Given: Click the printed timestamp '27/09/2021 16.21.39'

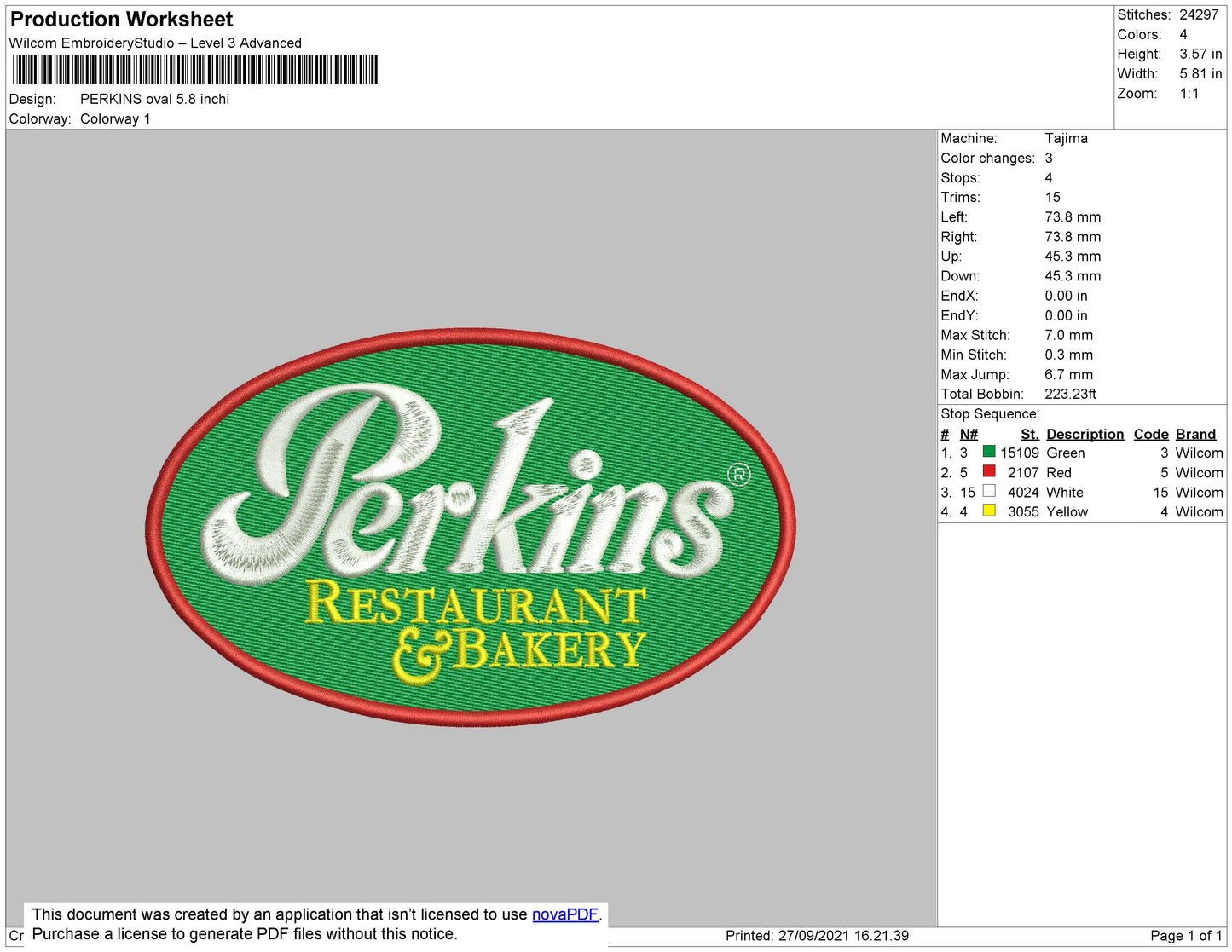Looking at the screenshot, I should coord(843,936).
